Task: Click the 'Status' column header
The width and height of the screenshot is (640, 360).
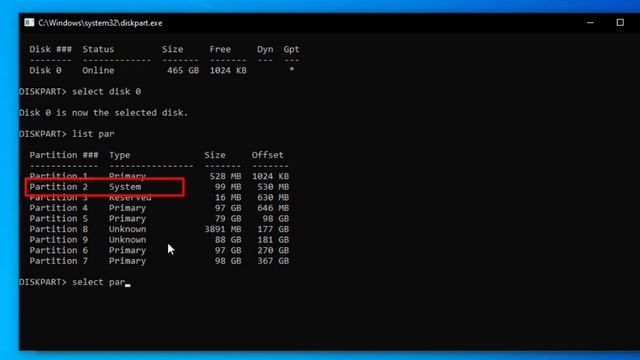Action: pos(98,49)
